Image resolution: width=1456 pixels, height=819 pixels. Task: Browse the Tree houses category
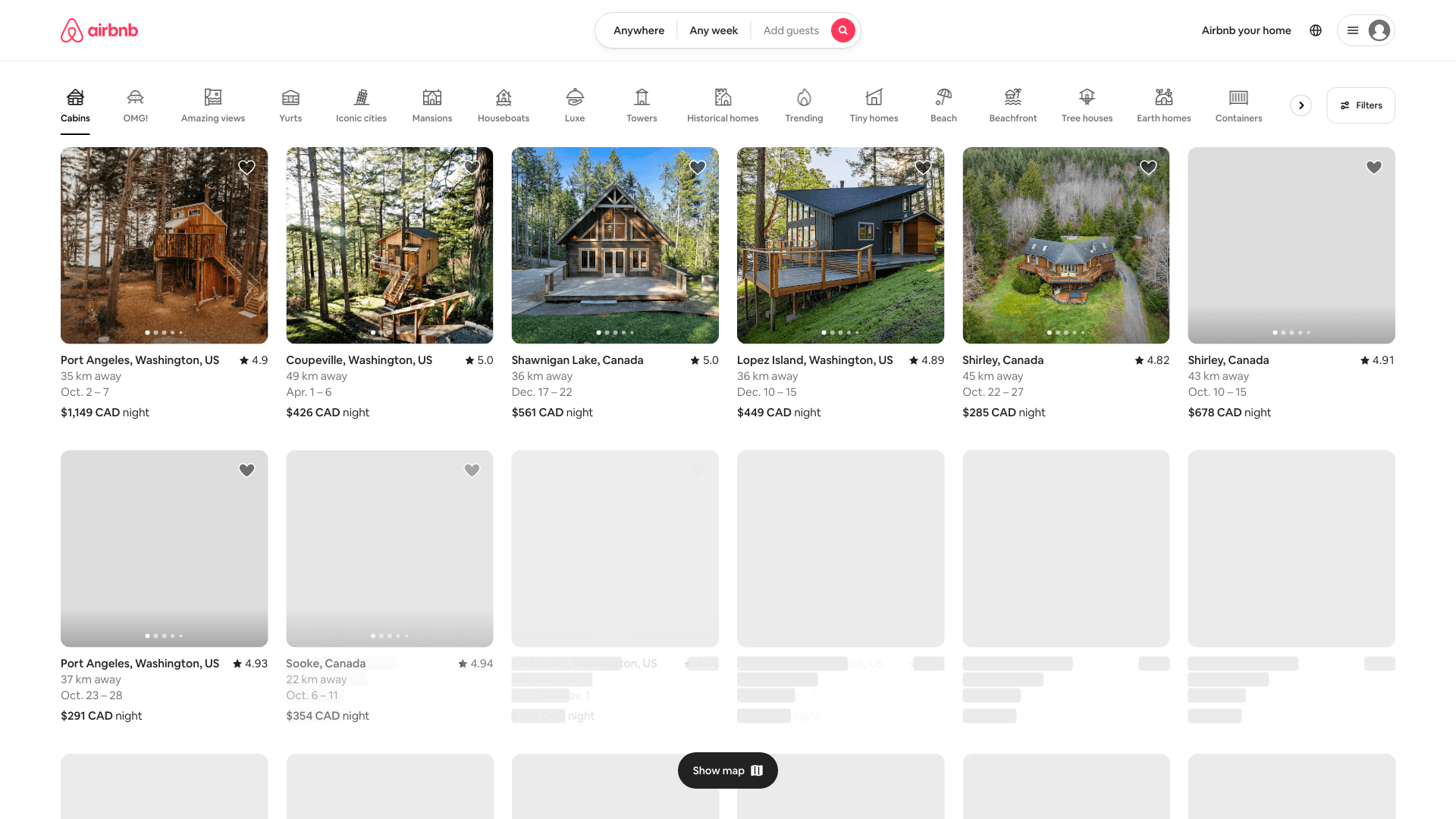click(1087, 106)
